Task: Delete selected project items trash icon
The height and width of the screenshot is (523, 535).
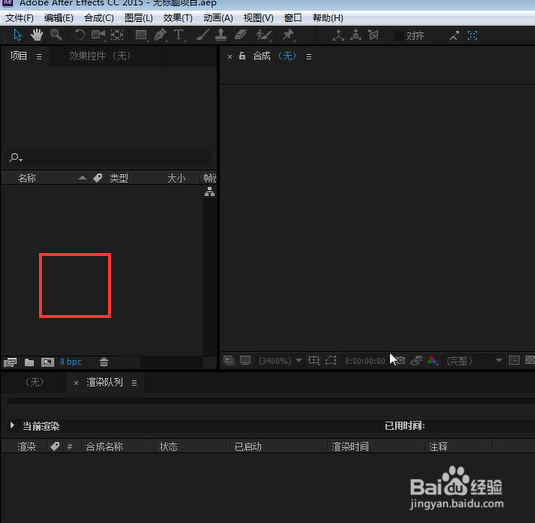Action: (x=104, y=362)
